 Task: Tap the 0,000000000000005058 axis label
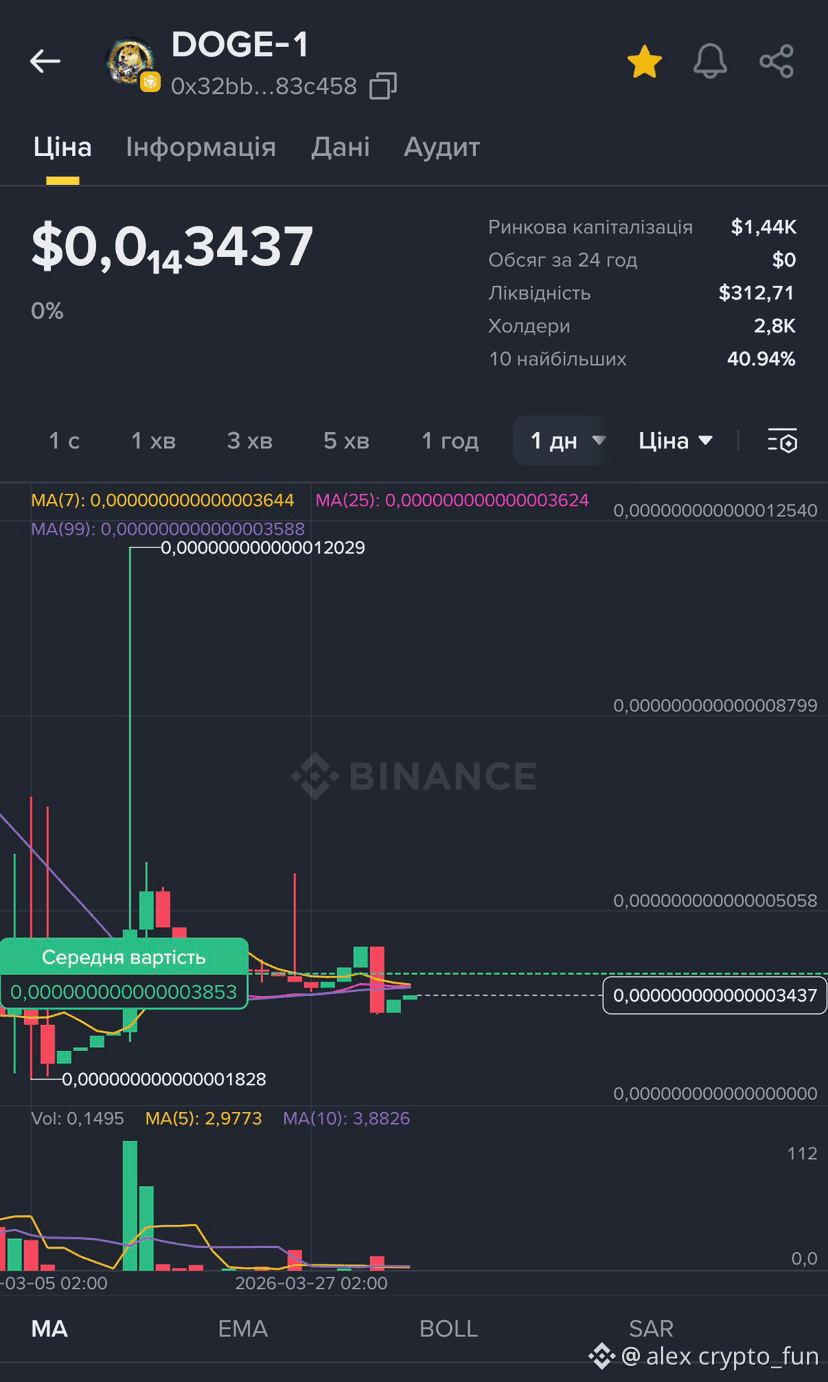tap(715, 902)
